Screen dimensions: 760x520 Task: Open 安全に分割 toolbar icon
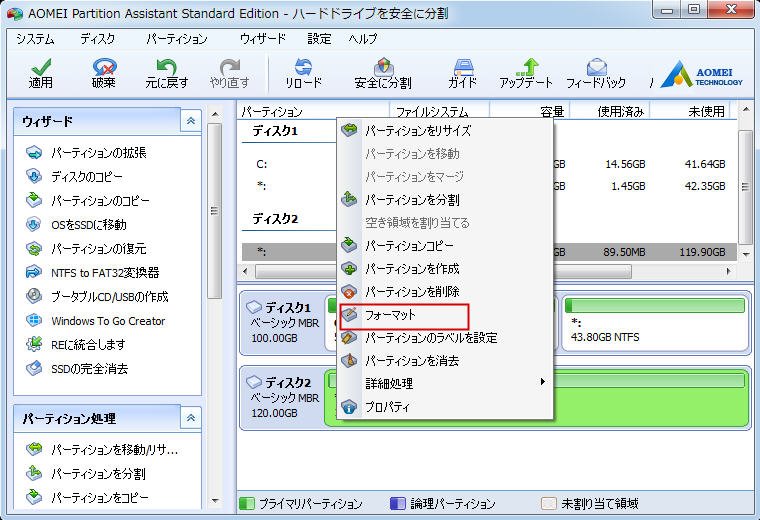coord(383,74)
